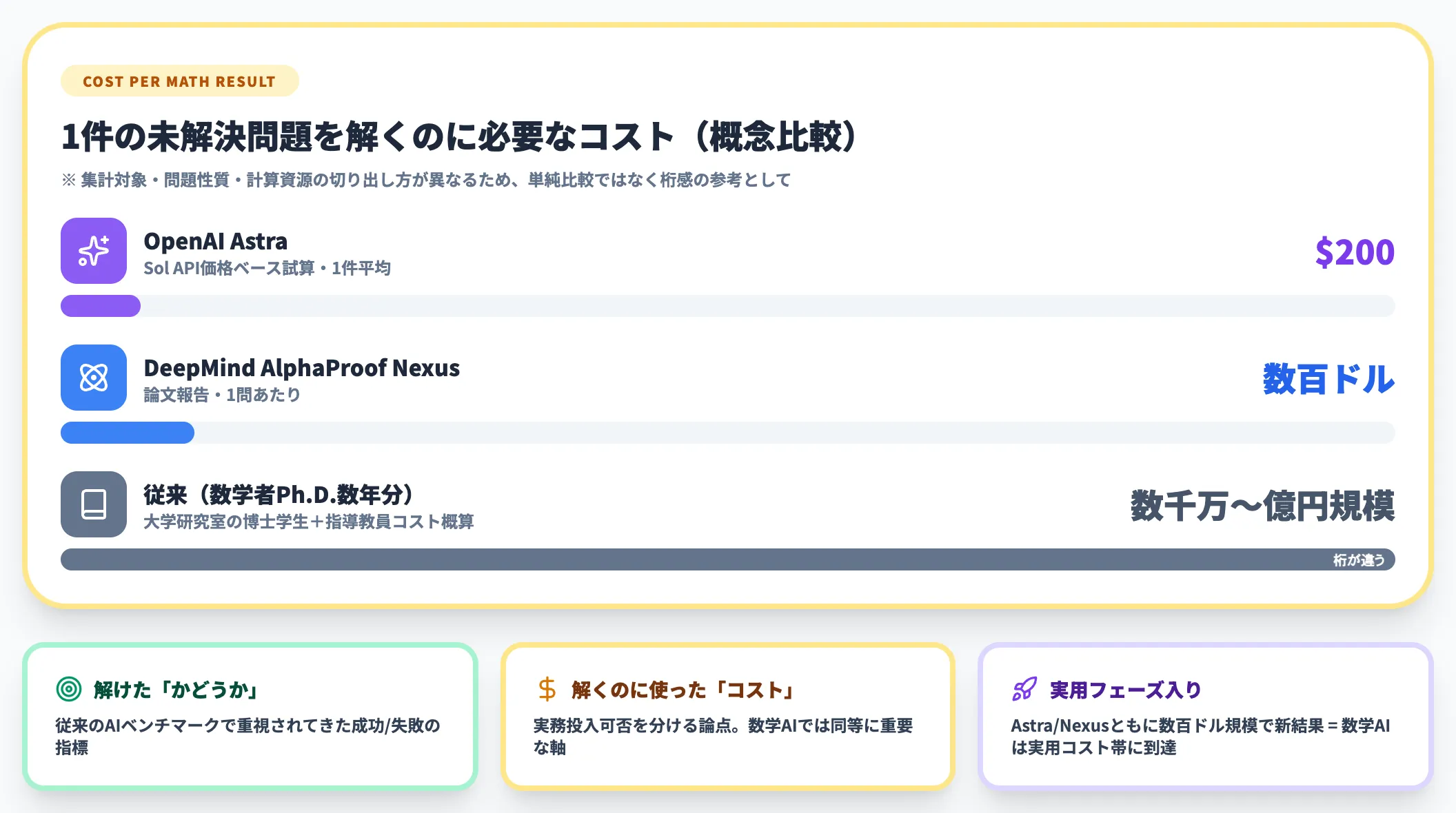Click the gray book icon for 従来
1456x813 pixels.
click(94, 504)
